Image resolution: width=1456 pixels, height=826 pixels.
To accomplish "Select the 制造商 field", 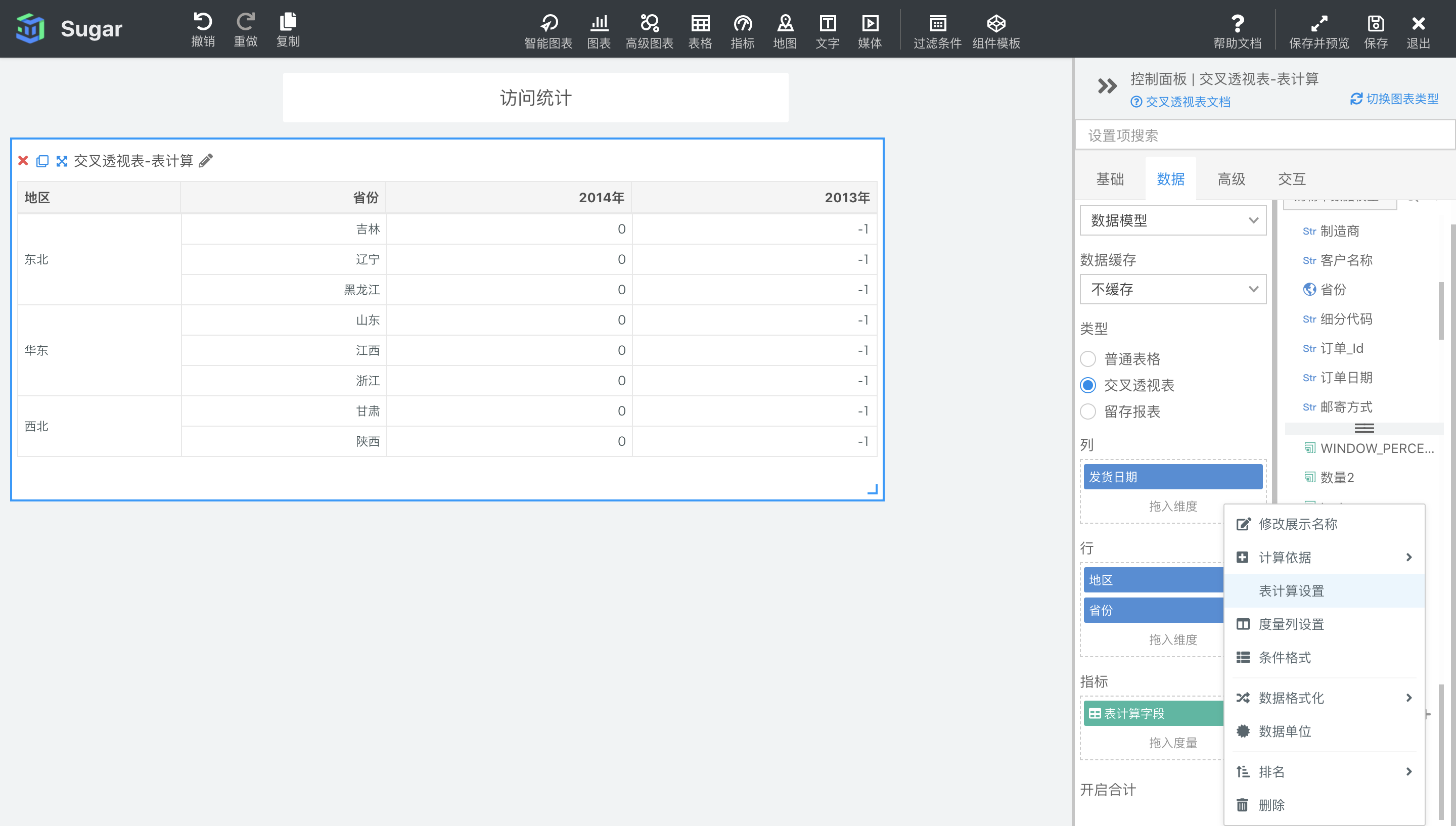I will 1330,231.
